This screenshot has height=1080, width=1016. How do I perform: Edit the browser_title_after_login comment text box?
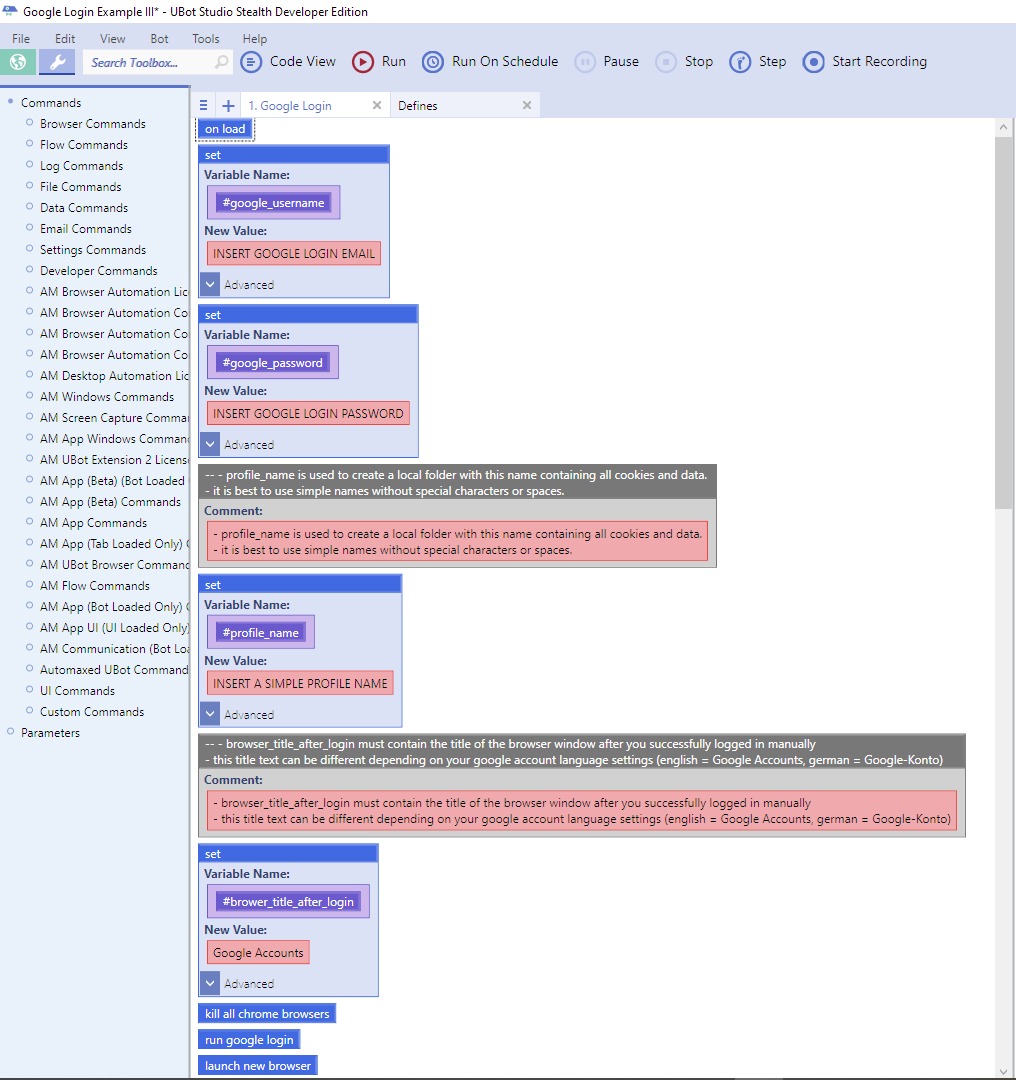coord(582,811)
